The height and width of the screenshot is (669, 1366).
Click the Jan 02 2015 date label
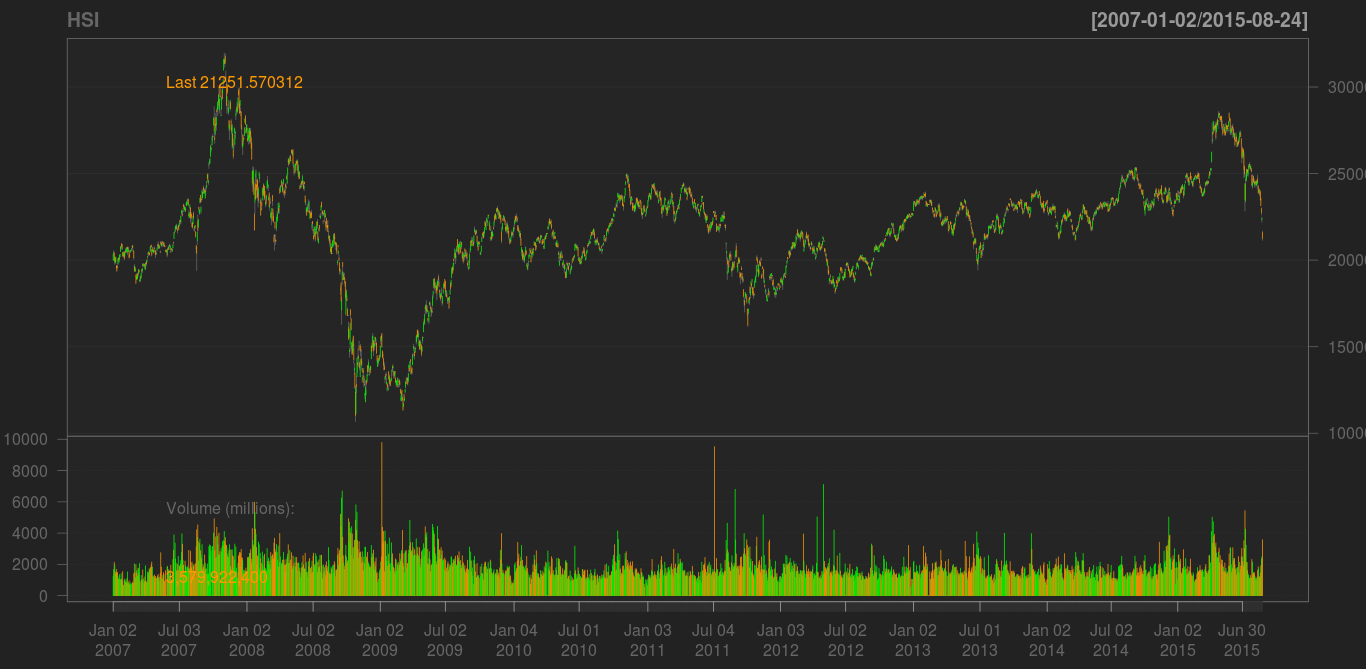point(1178,640)
